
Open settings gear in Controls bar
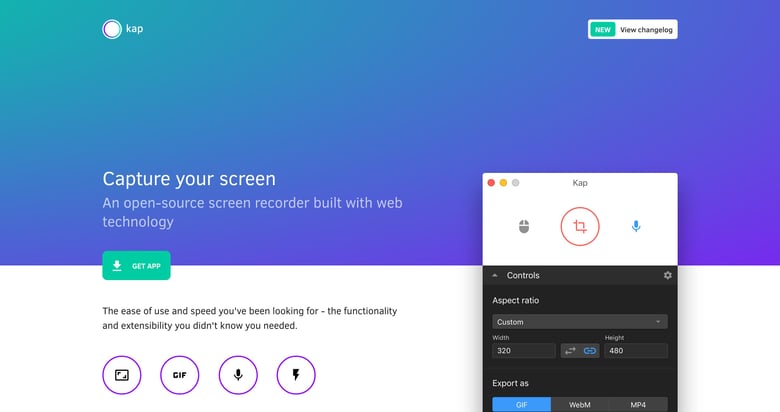[x=668, y=275]
